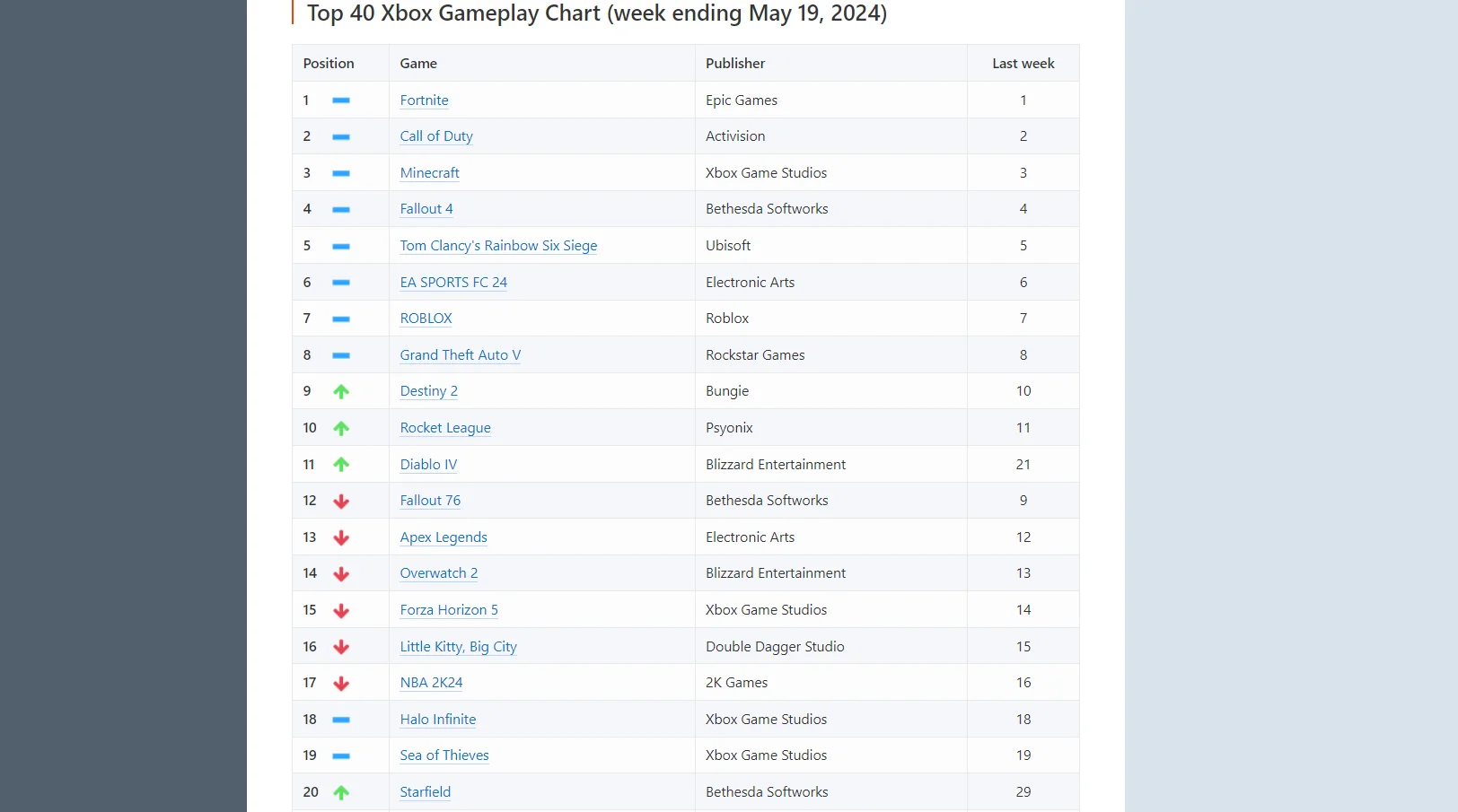
Task: Click the Position column header
Action: pos(329,64)
